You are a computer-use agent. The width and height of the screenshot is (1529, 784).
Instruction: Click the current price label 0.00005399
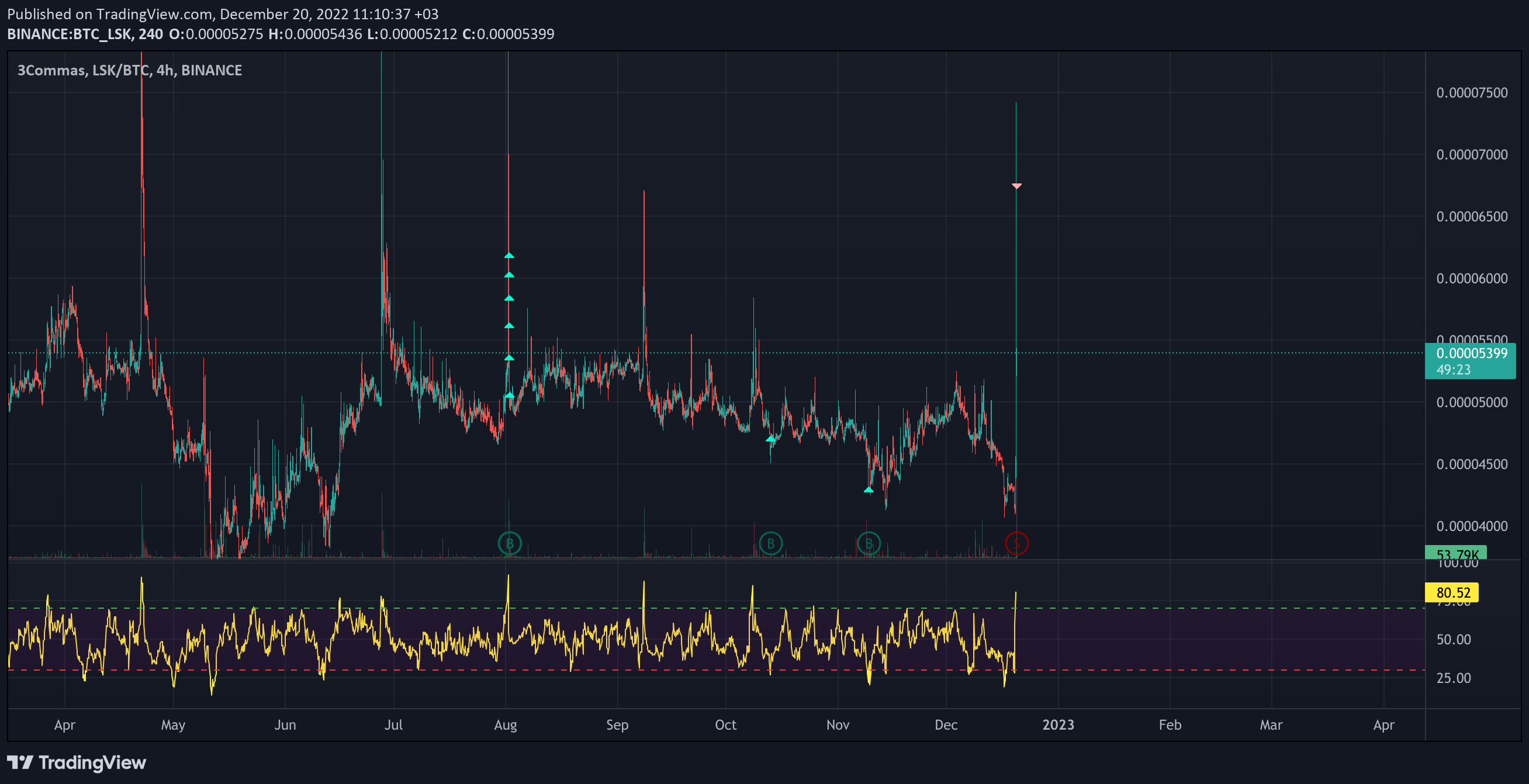1471,353
